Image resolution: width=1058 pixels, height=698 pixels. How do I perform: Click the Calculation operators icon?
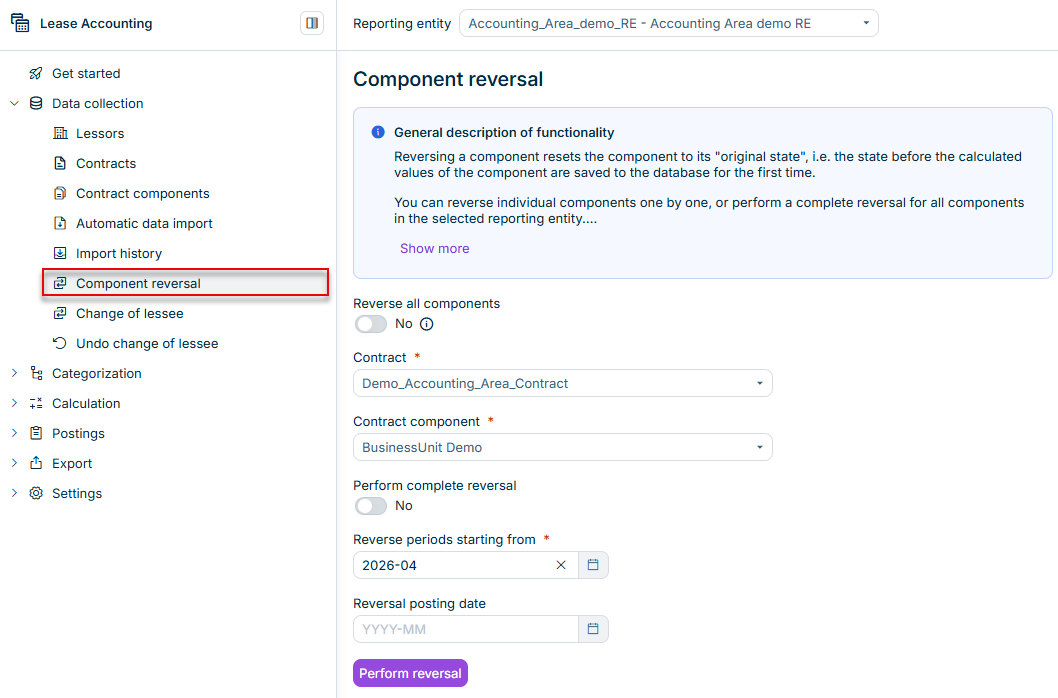point(36,403)
